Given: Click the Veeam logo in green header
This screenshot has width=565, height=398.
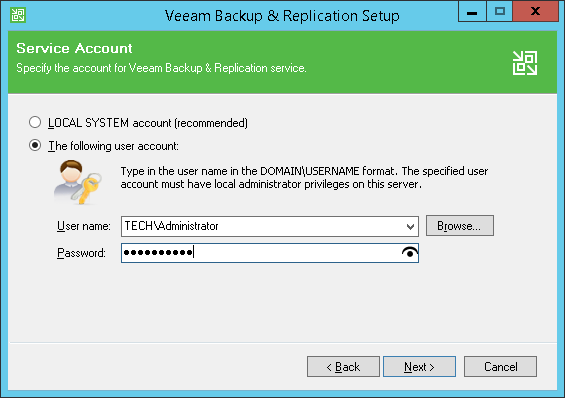Looking at the screenshot, I should [525, 63].
